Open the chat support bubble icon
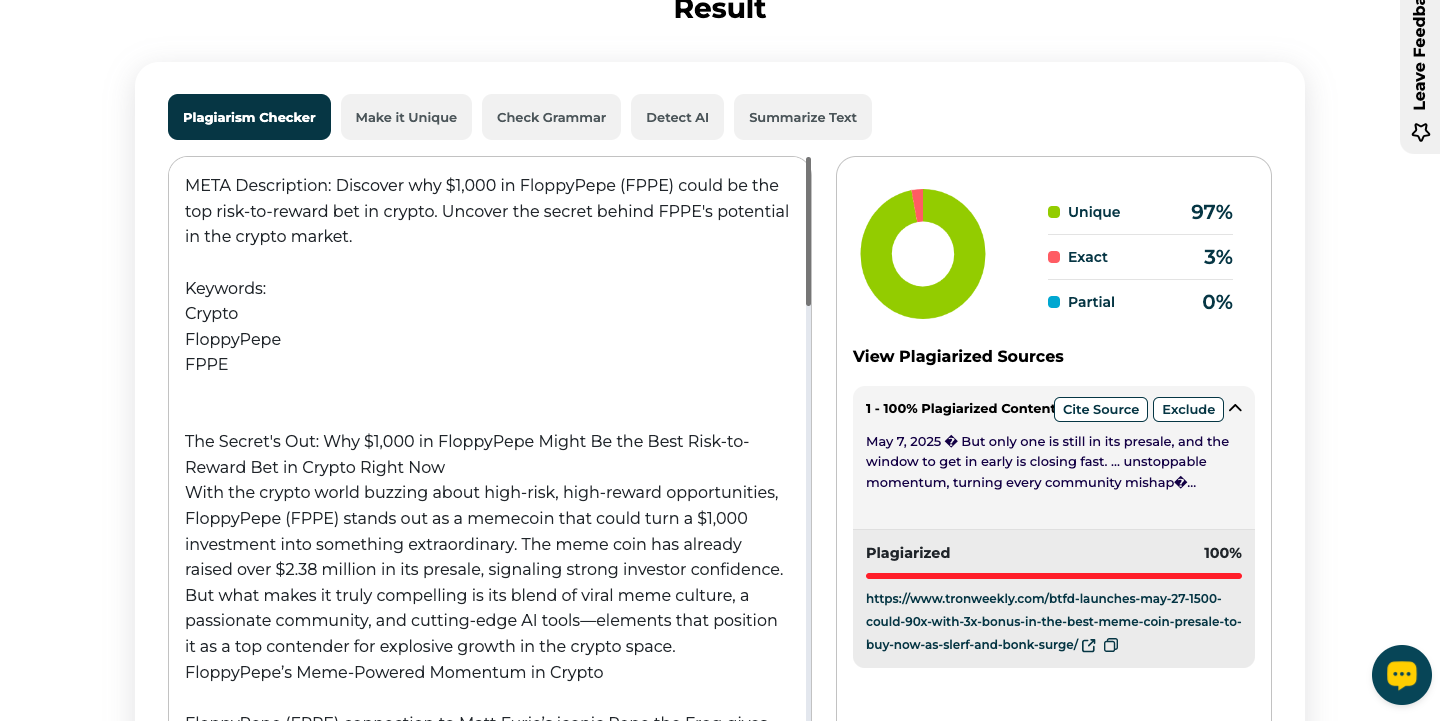The height and width of the screenshot is (721, 1440). 1401,675
